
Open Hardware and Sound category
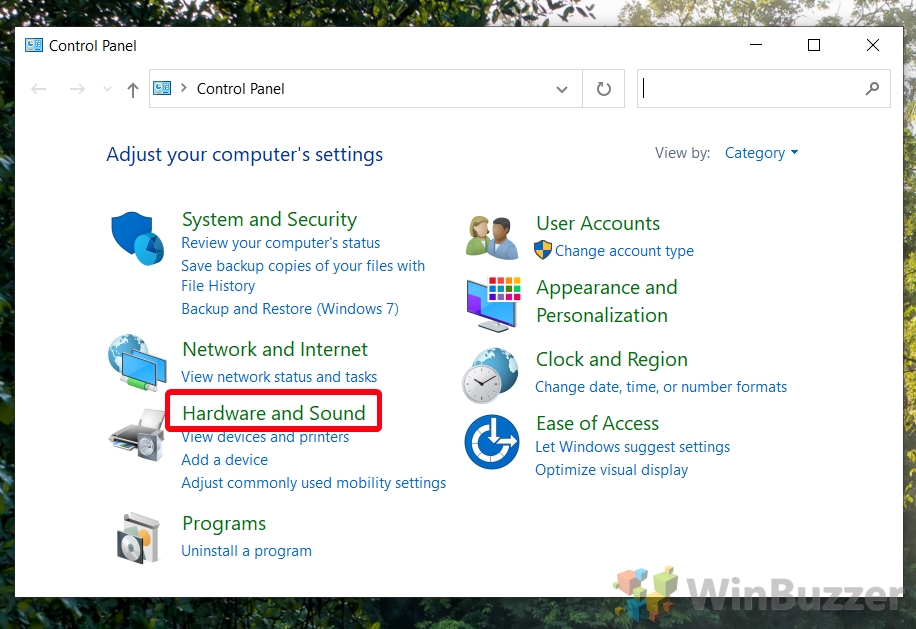[274, 413]
